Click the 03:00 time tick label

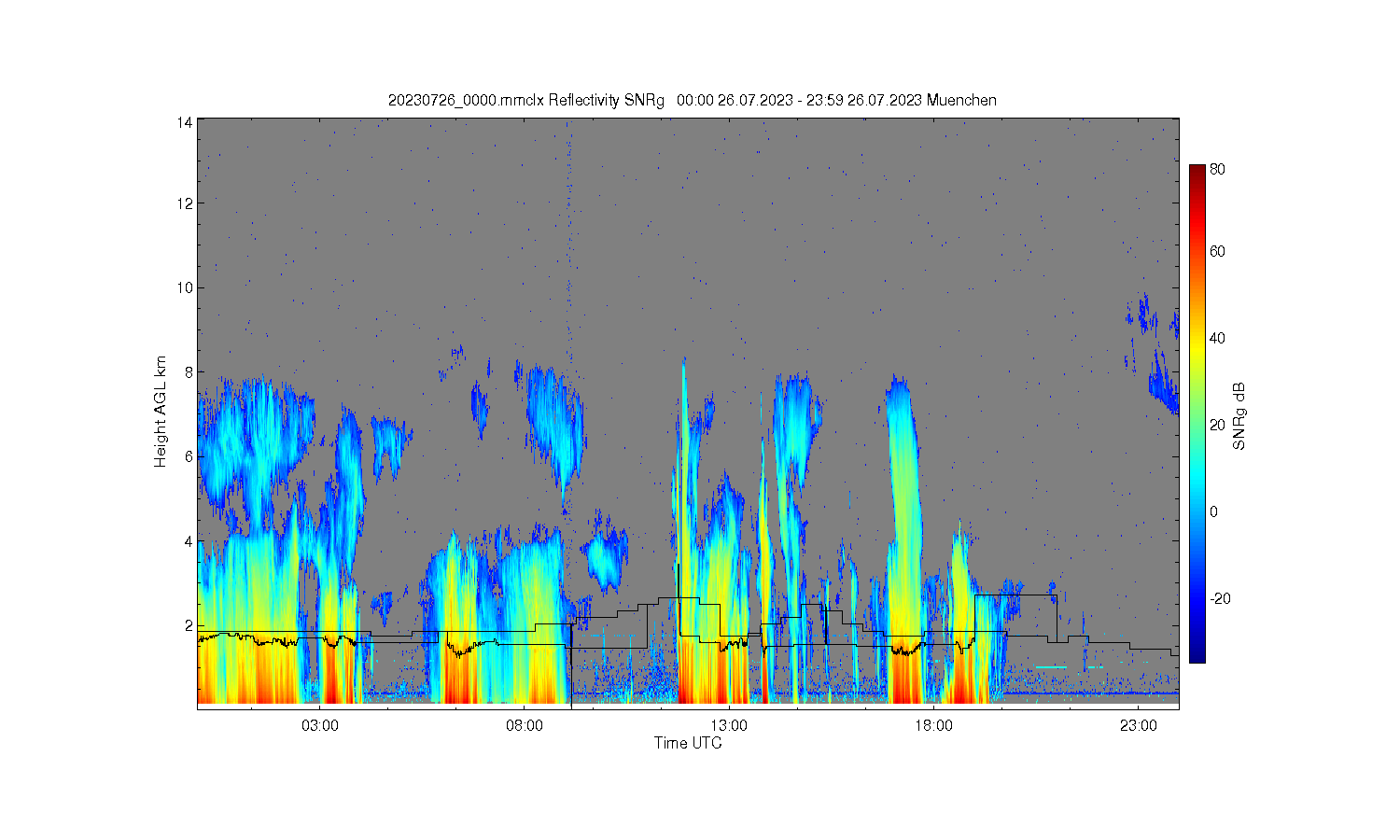click(320, 725)
